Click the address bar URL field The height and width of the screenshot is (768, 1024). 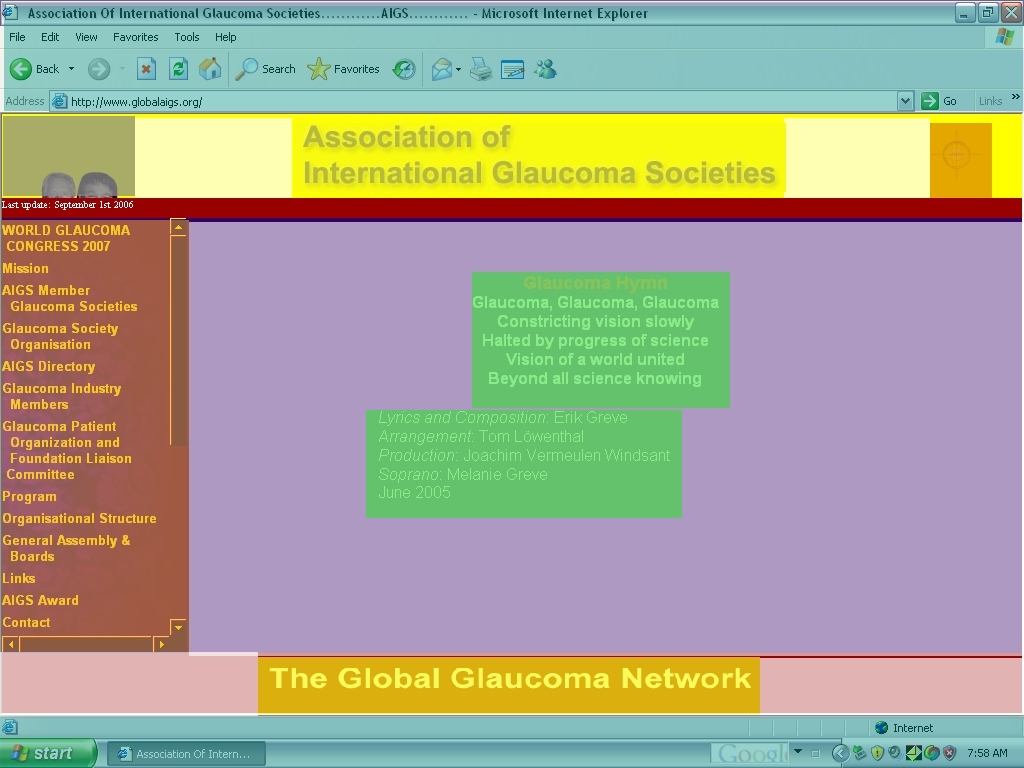[480, 101]
